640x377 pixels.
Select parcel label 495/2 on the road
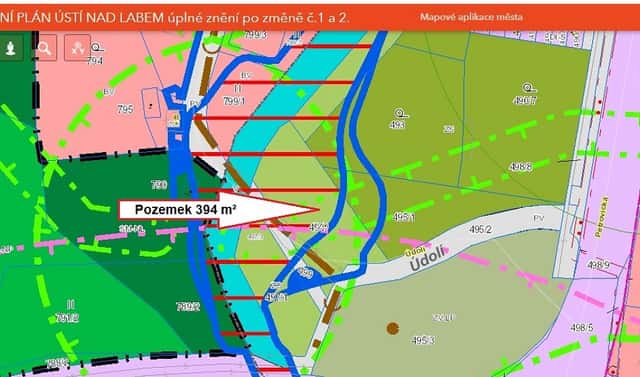(x=480, y=229)
